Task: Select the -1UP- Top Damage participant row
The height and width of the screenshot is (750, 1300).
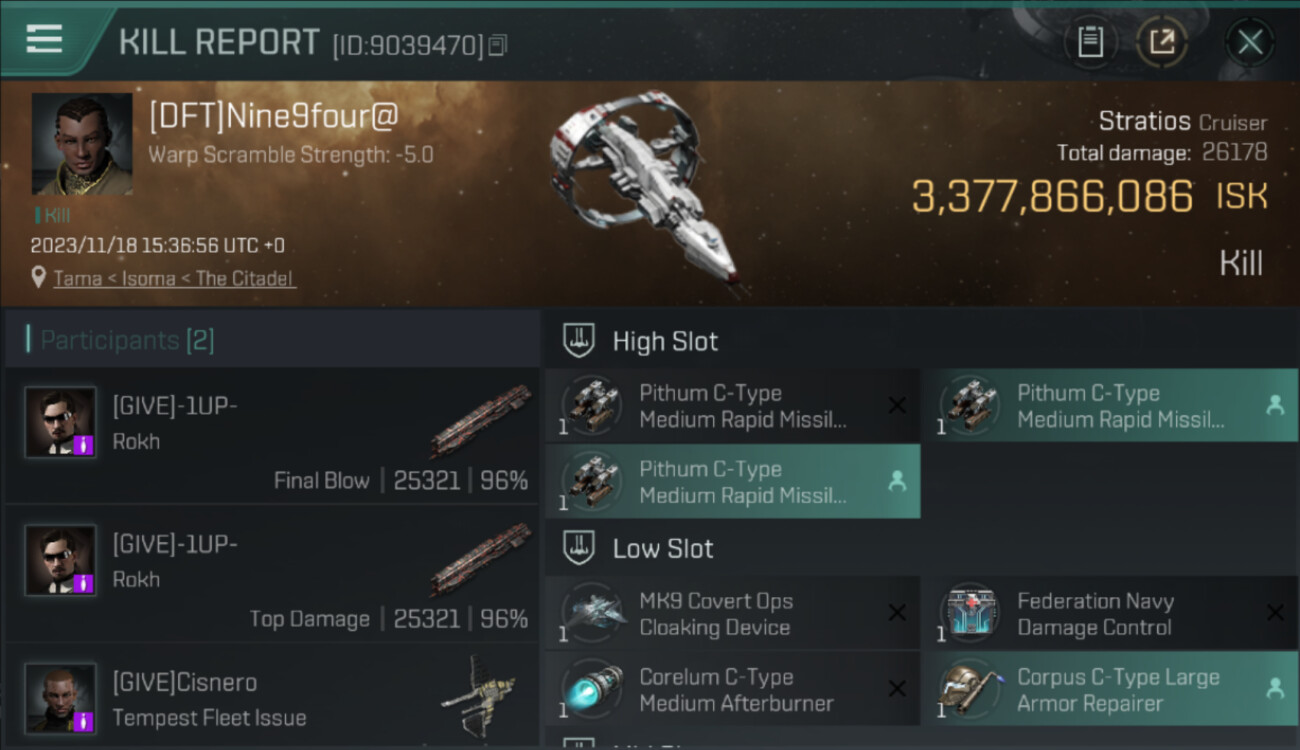Action: (272, 574)
